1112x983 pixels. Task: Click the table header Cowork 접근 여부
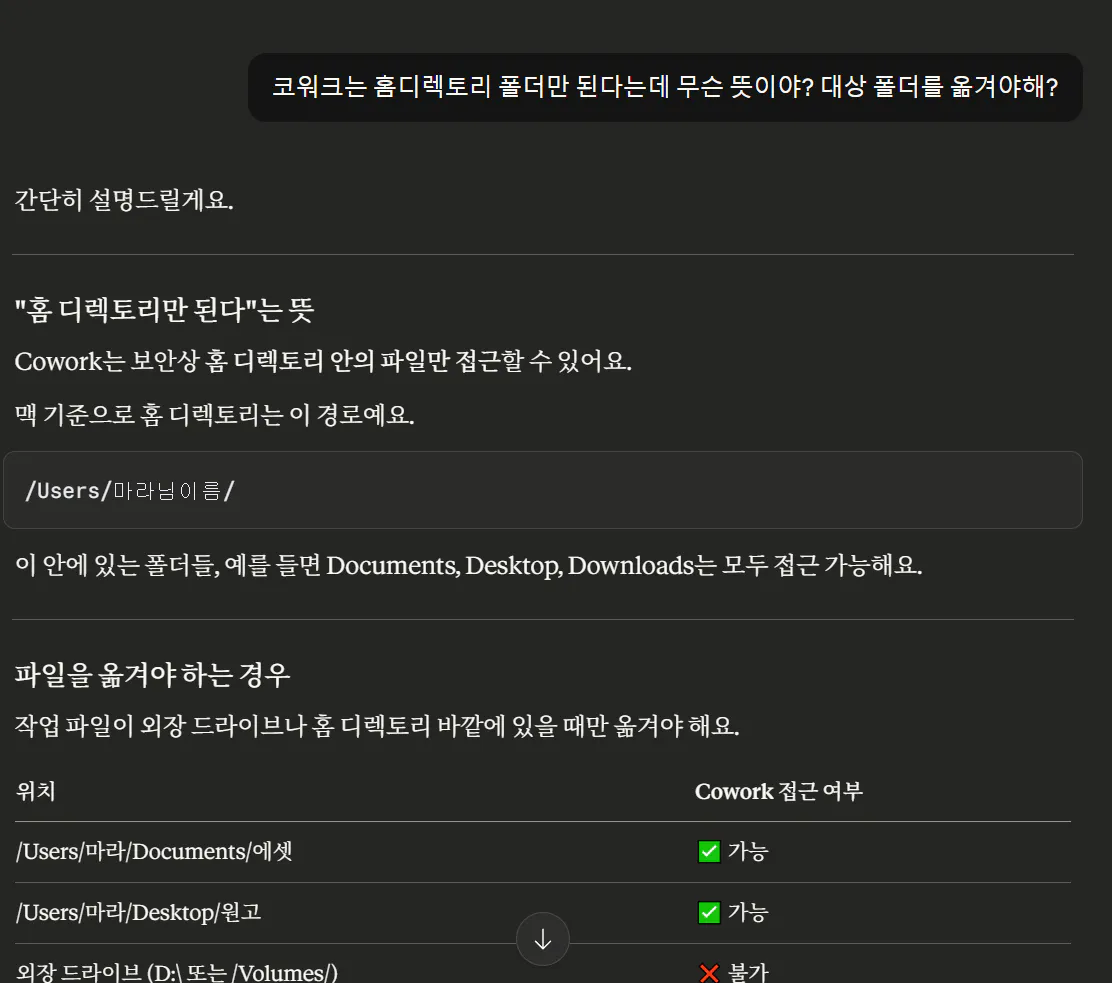click(778, 791)
